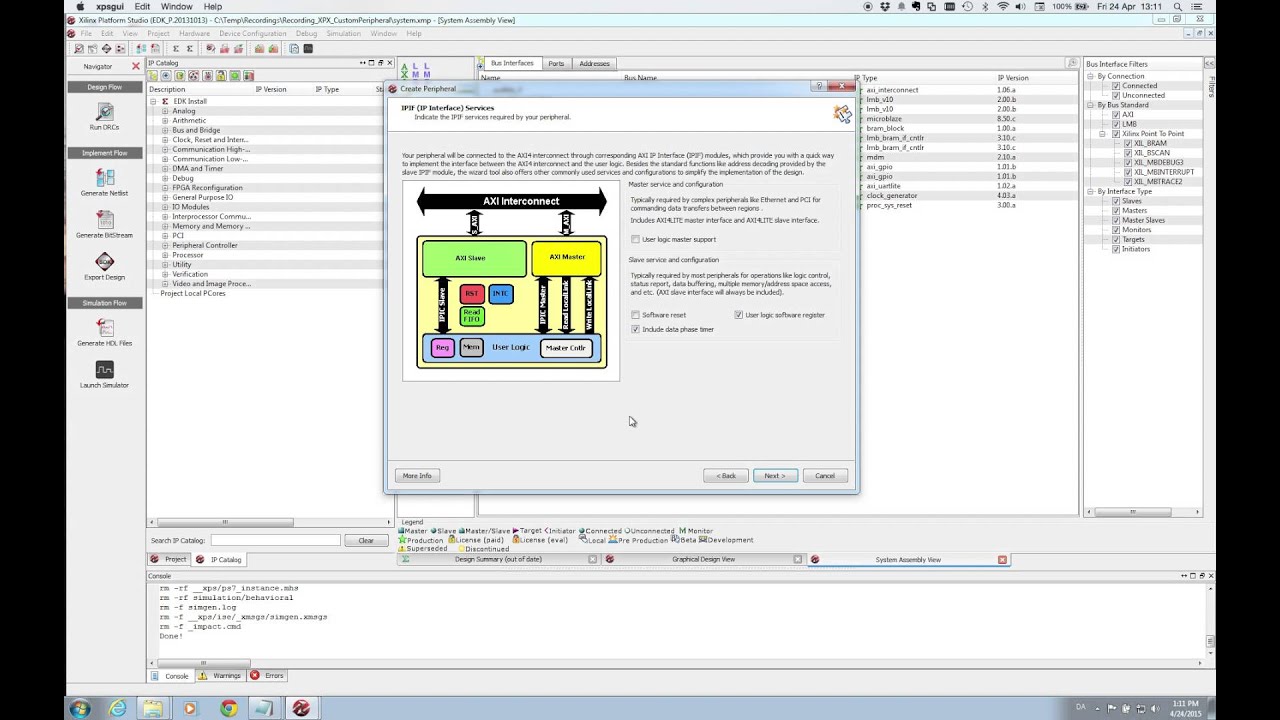Expand the Processor category

click(x=165, y=255)
